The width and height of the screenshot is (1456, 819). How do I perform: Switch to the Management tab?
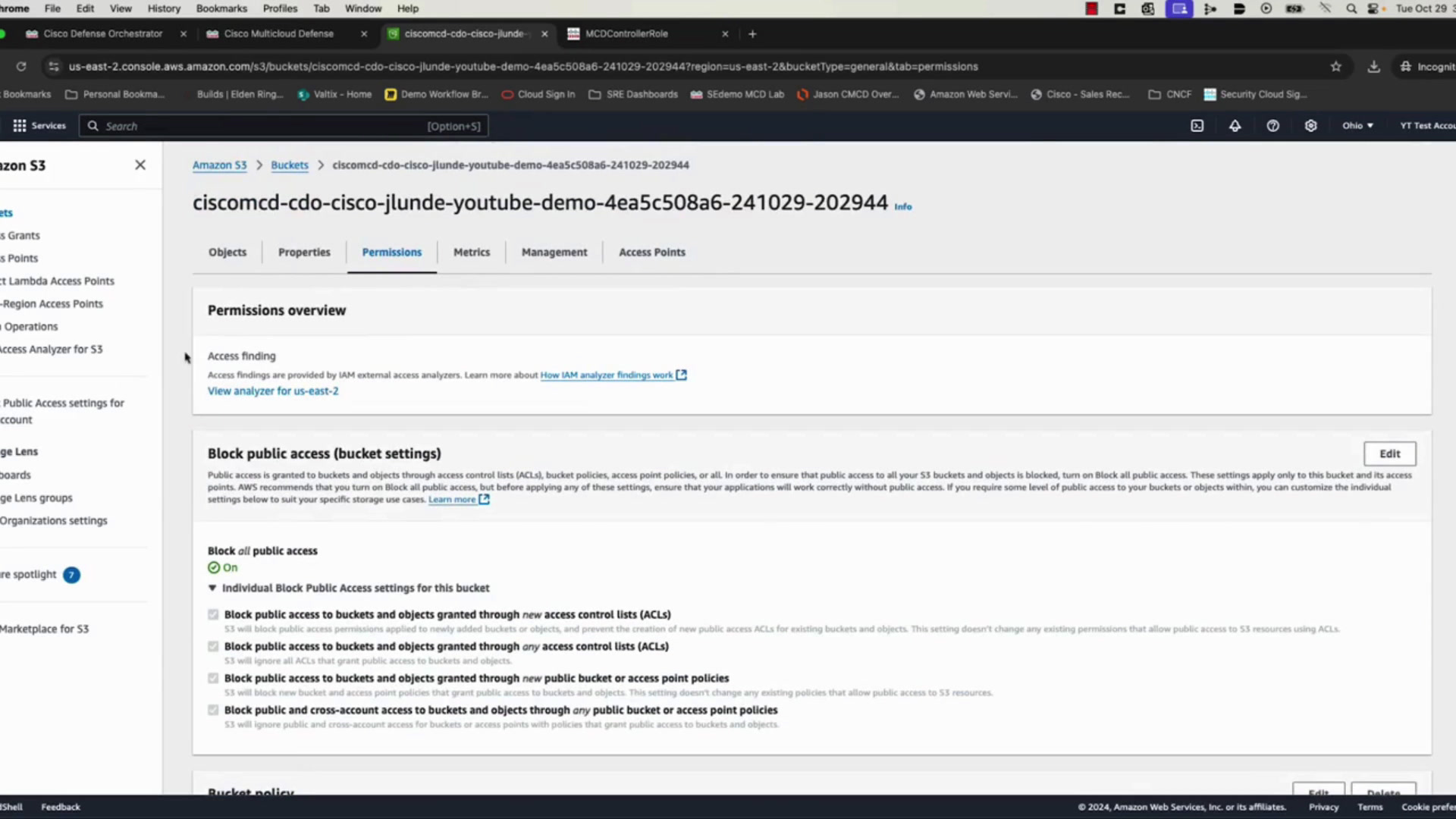point(554,252)
